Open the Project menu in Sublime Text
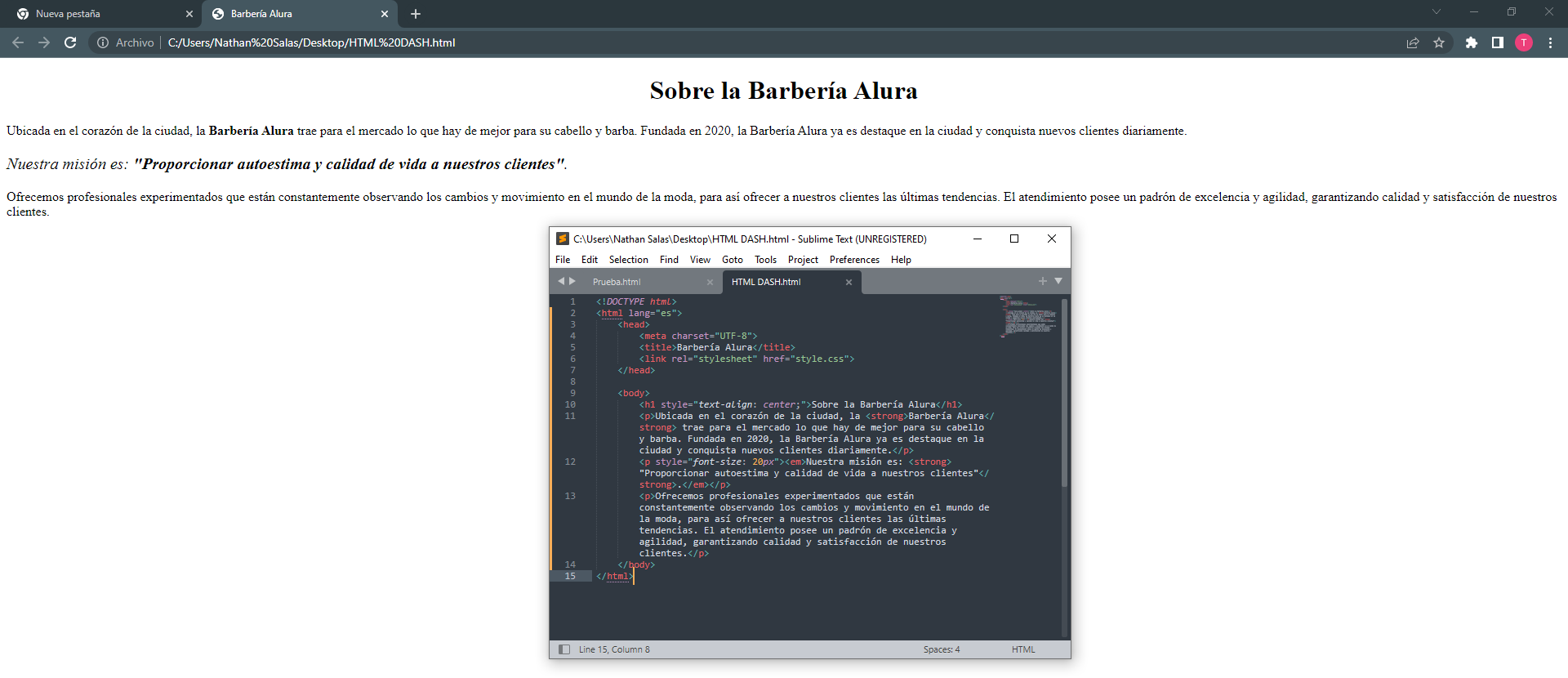The image size is (1568, 678). point(803,260)
